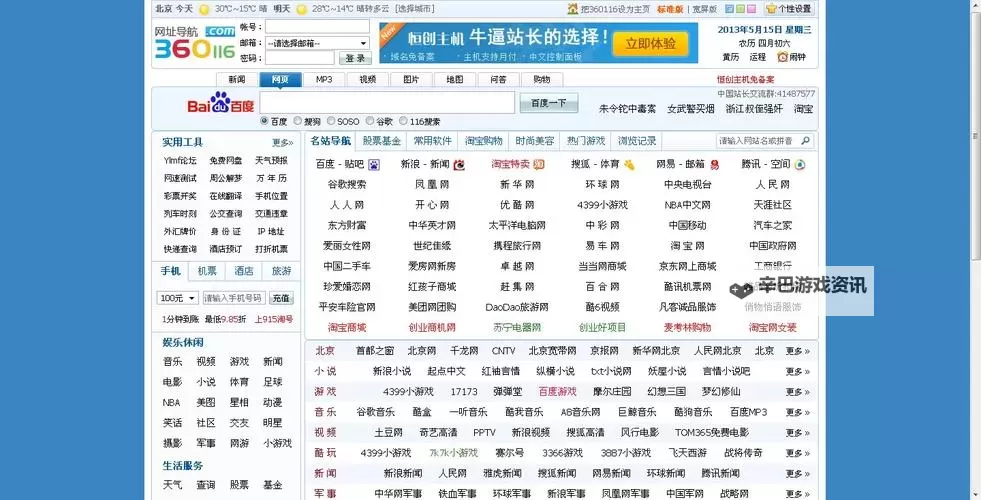Click the NetEase mail red icon
This screenshot has height=500, width=981.
(x=714, y=165)
